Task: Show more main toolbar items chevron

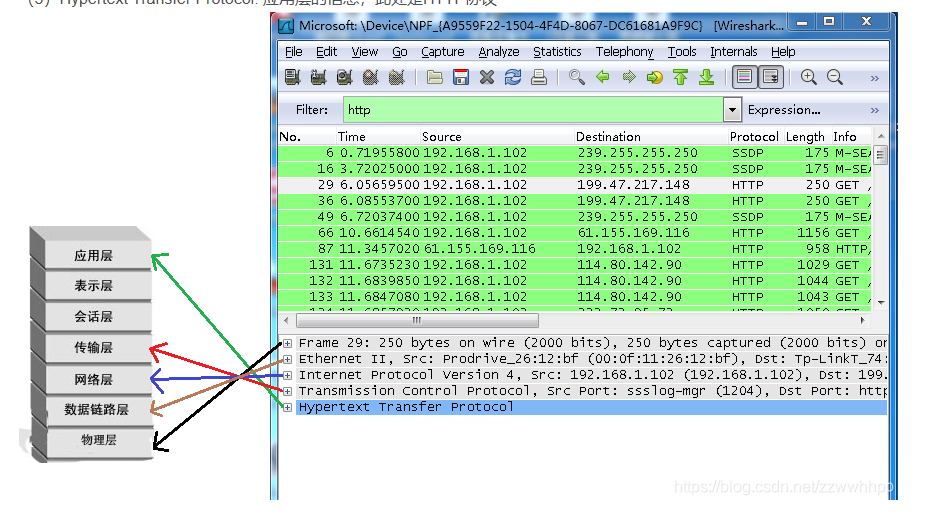Action: click(874, 78)
